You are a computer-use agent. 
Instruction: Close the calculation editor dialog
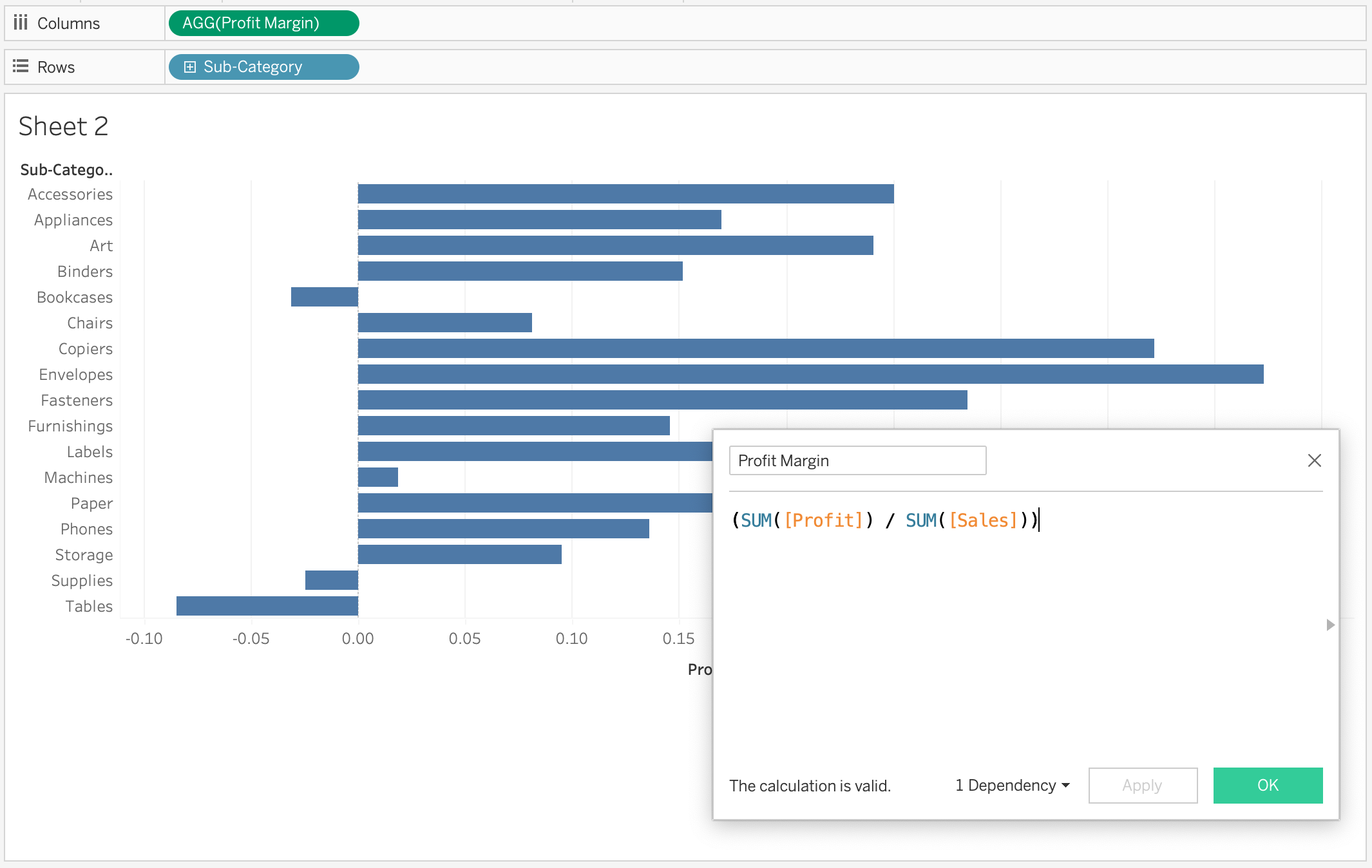point(1314,460)
